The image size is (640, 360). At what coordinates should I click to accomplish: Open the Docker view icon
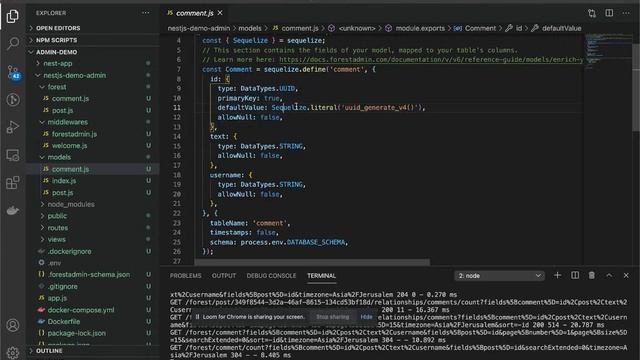[13, 211]
